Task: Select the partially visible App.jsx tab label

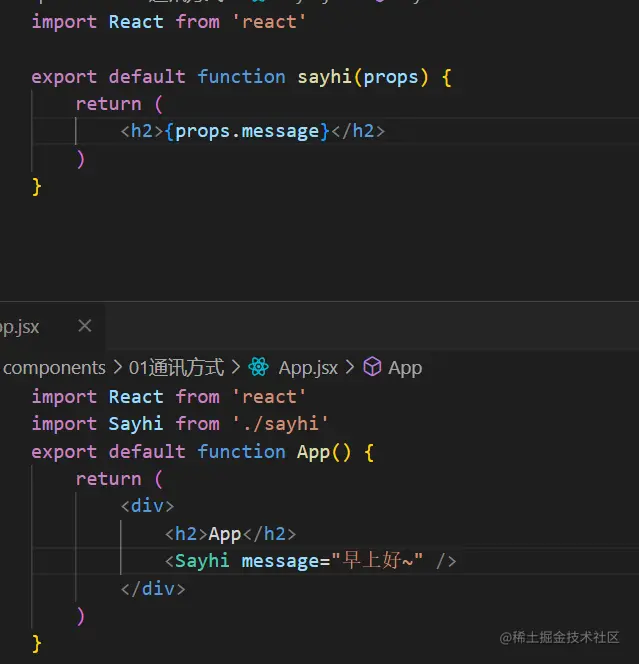Action: (19, 327)
